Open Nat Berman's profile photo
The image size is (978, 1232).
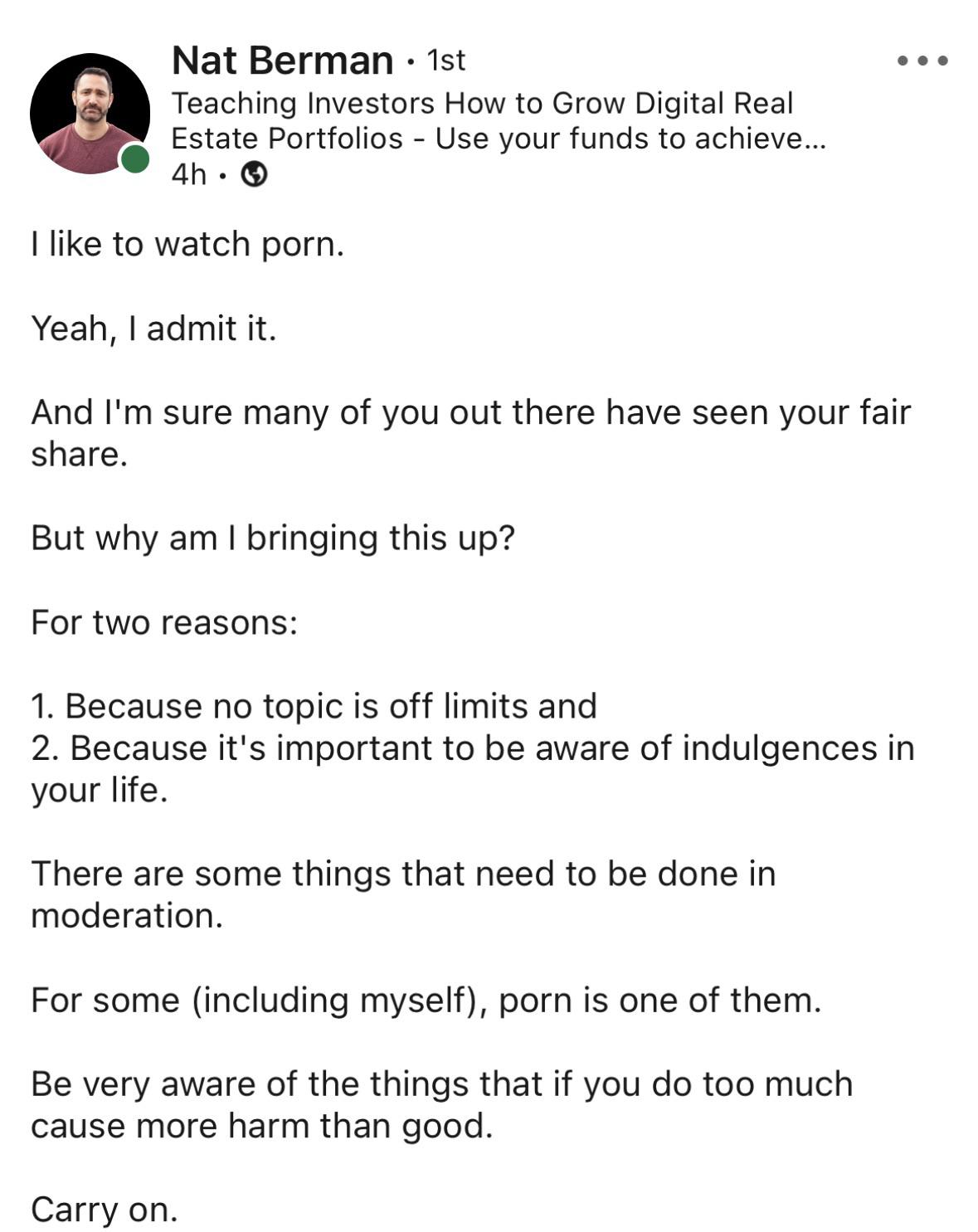89,113
